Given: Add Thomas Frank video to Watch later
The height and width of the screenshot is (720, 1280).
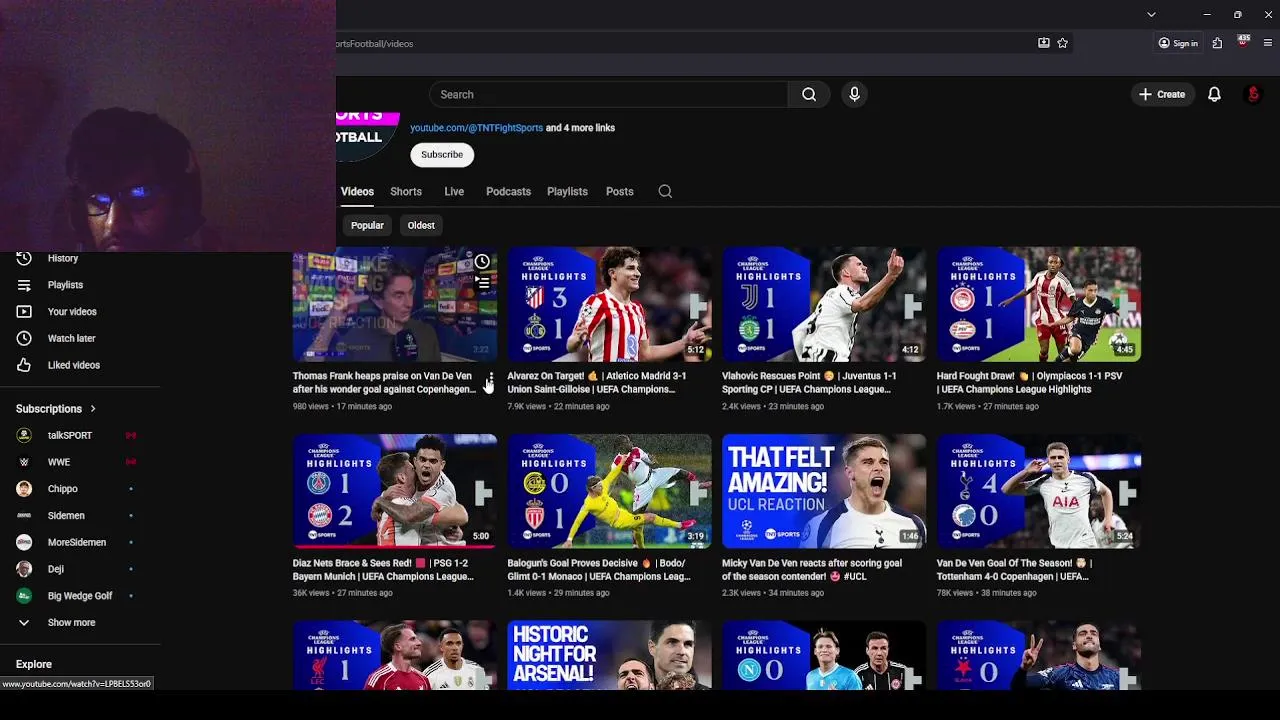Looking at the screenshot, I should point(482,262).
